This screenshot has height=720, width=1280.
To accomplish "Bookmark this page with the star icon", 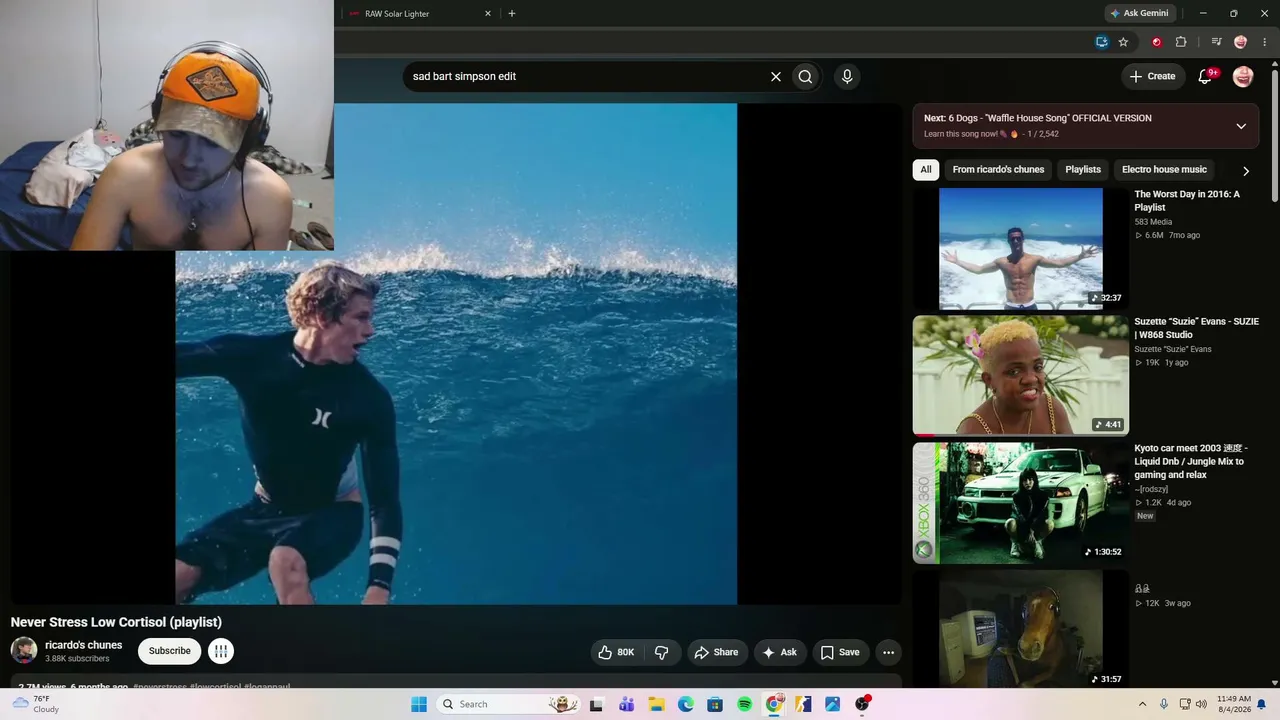I will coord(1123,42).
